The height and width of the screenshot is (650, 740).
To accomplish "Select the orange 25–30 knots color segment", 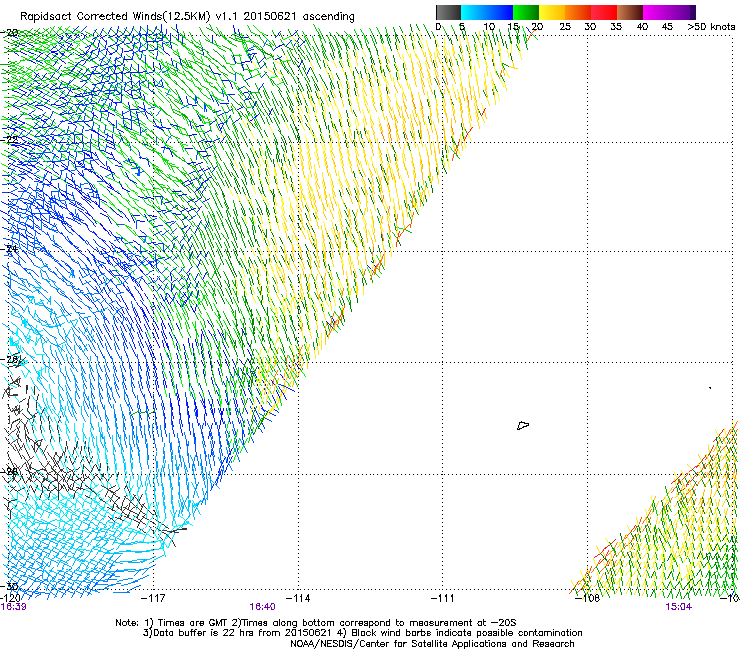I will pos(578,12).
